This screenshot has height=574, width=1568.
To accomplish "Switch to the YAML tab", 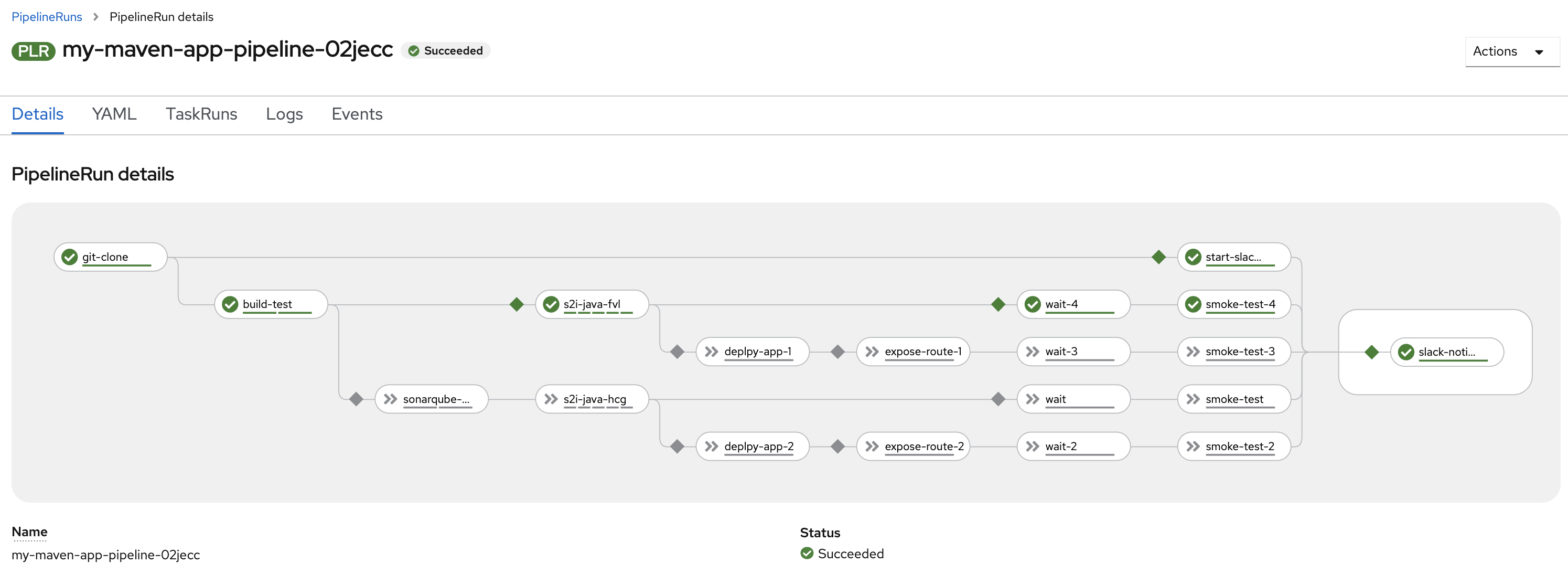I will 113,114.
